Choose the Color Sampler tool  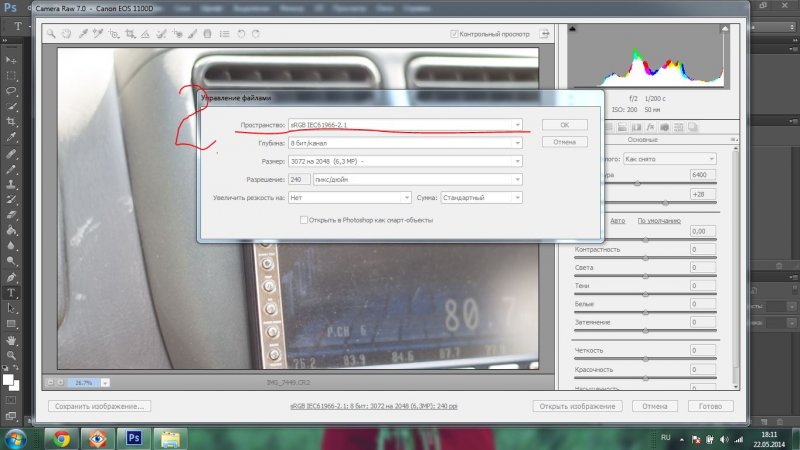(x=98, y=34)
